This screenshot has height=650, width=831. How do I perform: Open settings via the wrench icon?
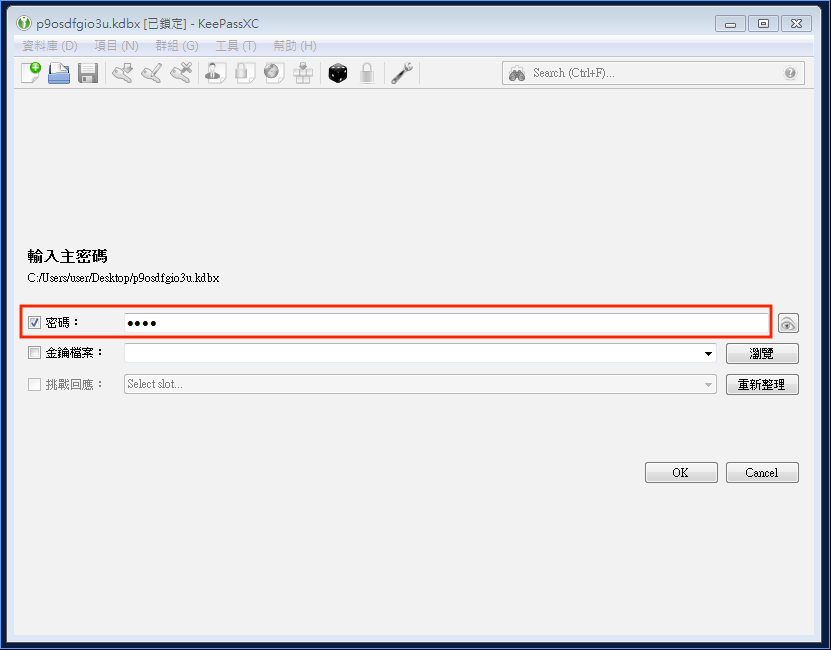pyautogui.click(x=402, y=73)
